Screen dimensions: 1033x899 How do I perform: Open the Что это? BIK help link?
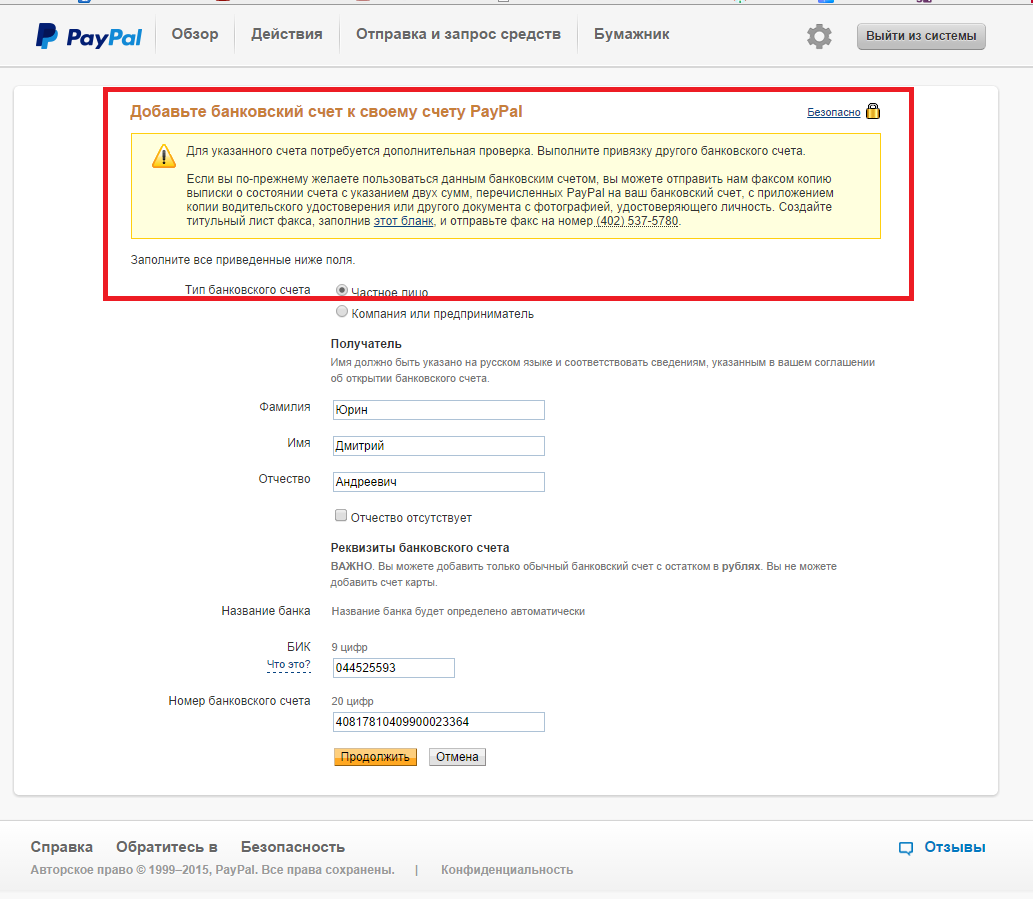click(x=288, y=665)
